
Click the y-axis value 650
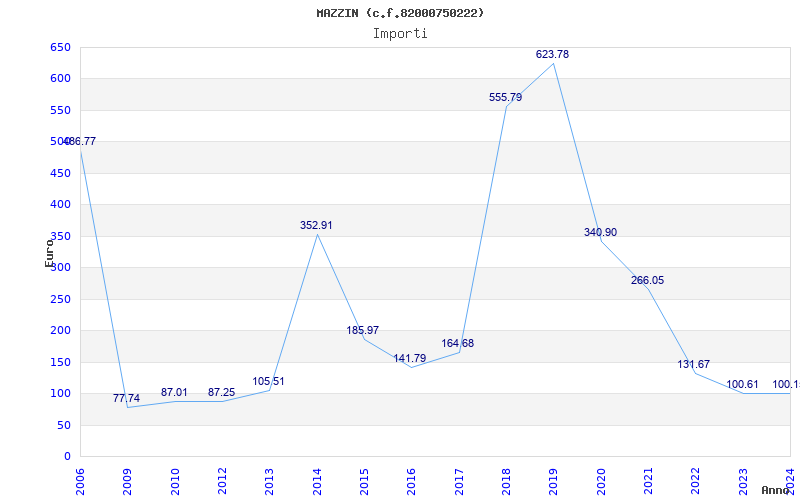pyautogui.click(x=60, y=47)
